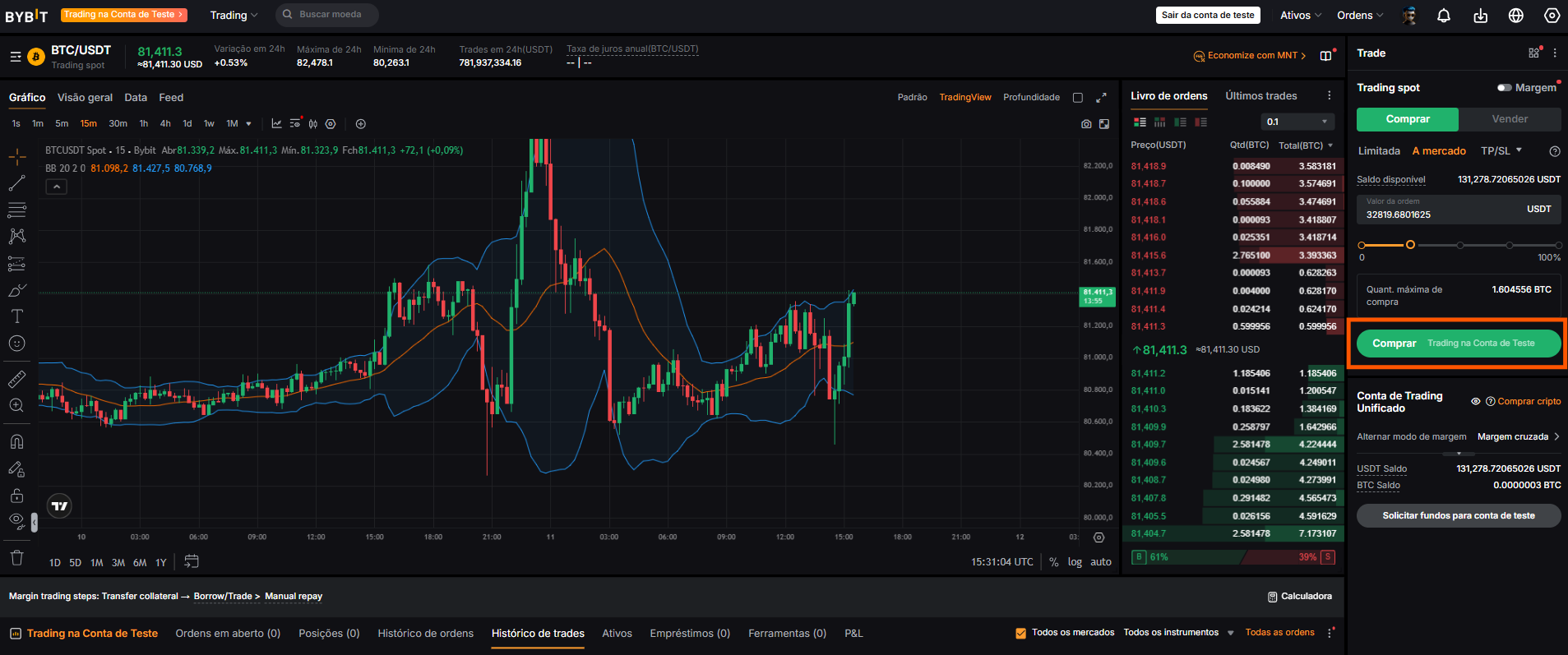Switch to Visão geral tab
1568x655 pixels.
[85, 98]
